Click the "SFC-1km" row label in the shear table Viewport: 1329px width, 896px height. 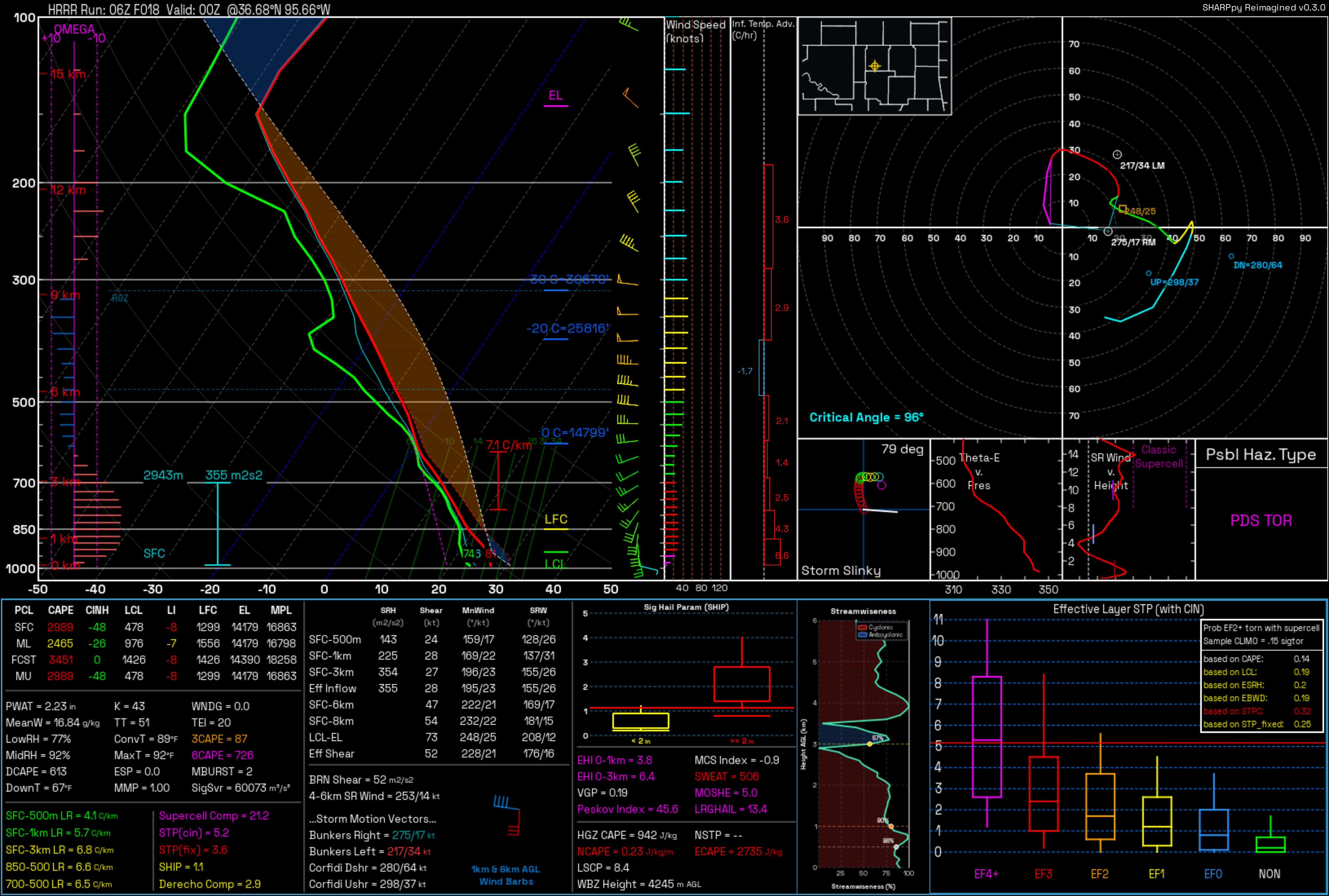330,656
